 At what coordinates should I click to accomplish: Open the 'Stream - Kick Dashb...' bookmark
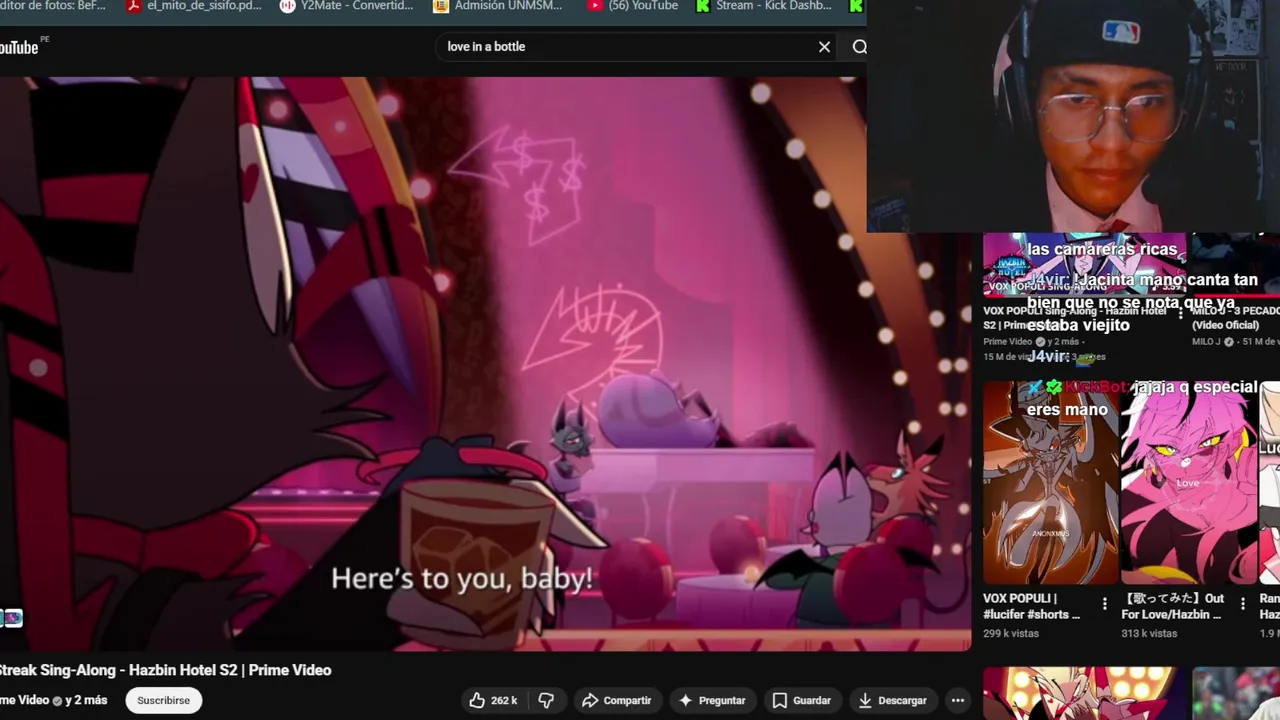pos(764,6)
